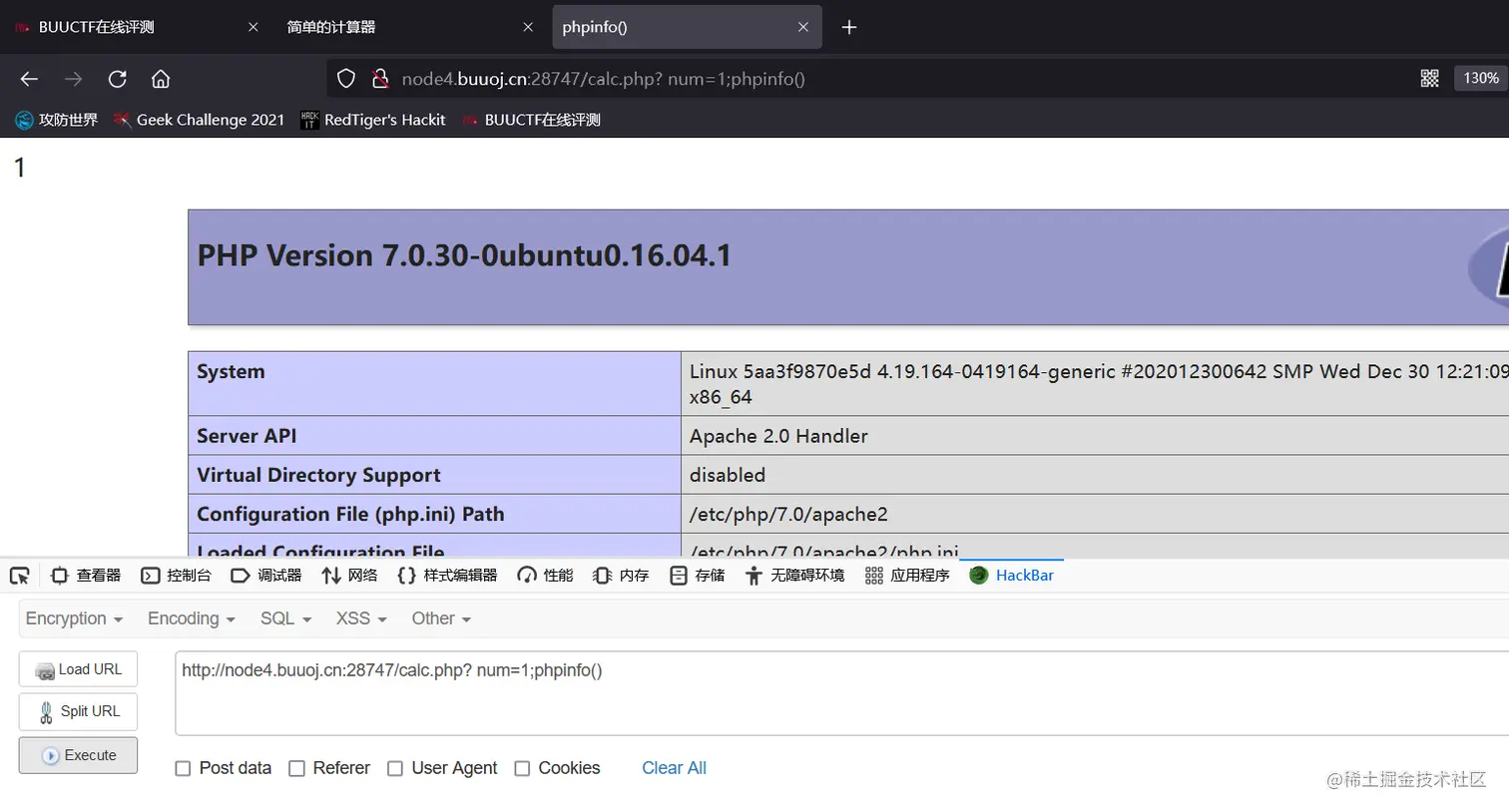Open the 应用程序 application panel
The height and width of the screenshot is (812, 1509).
pos(907,576)
